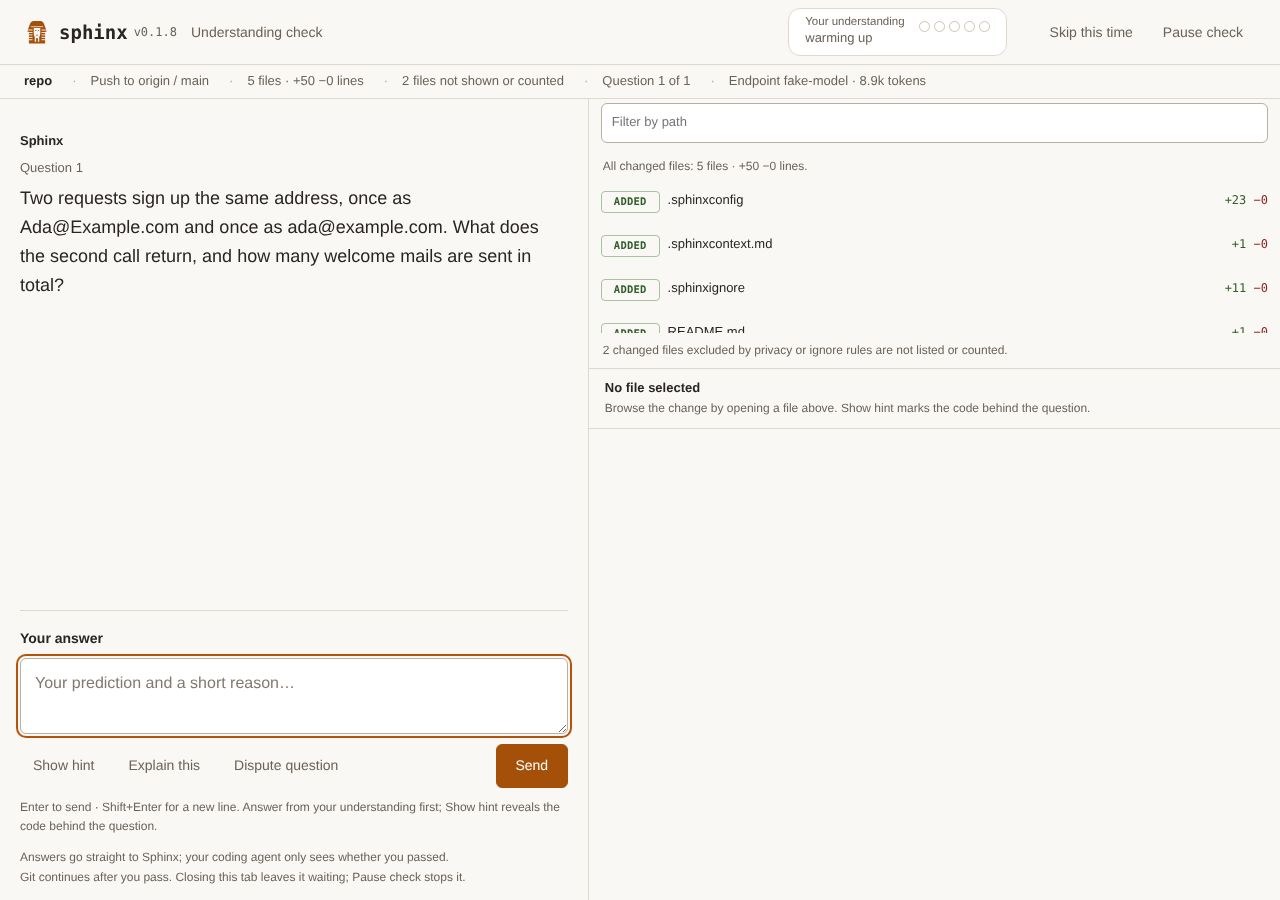Click the Sphinx logo icon
1280x900 pixels.
pyautogui.click(x=37, y=32)
